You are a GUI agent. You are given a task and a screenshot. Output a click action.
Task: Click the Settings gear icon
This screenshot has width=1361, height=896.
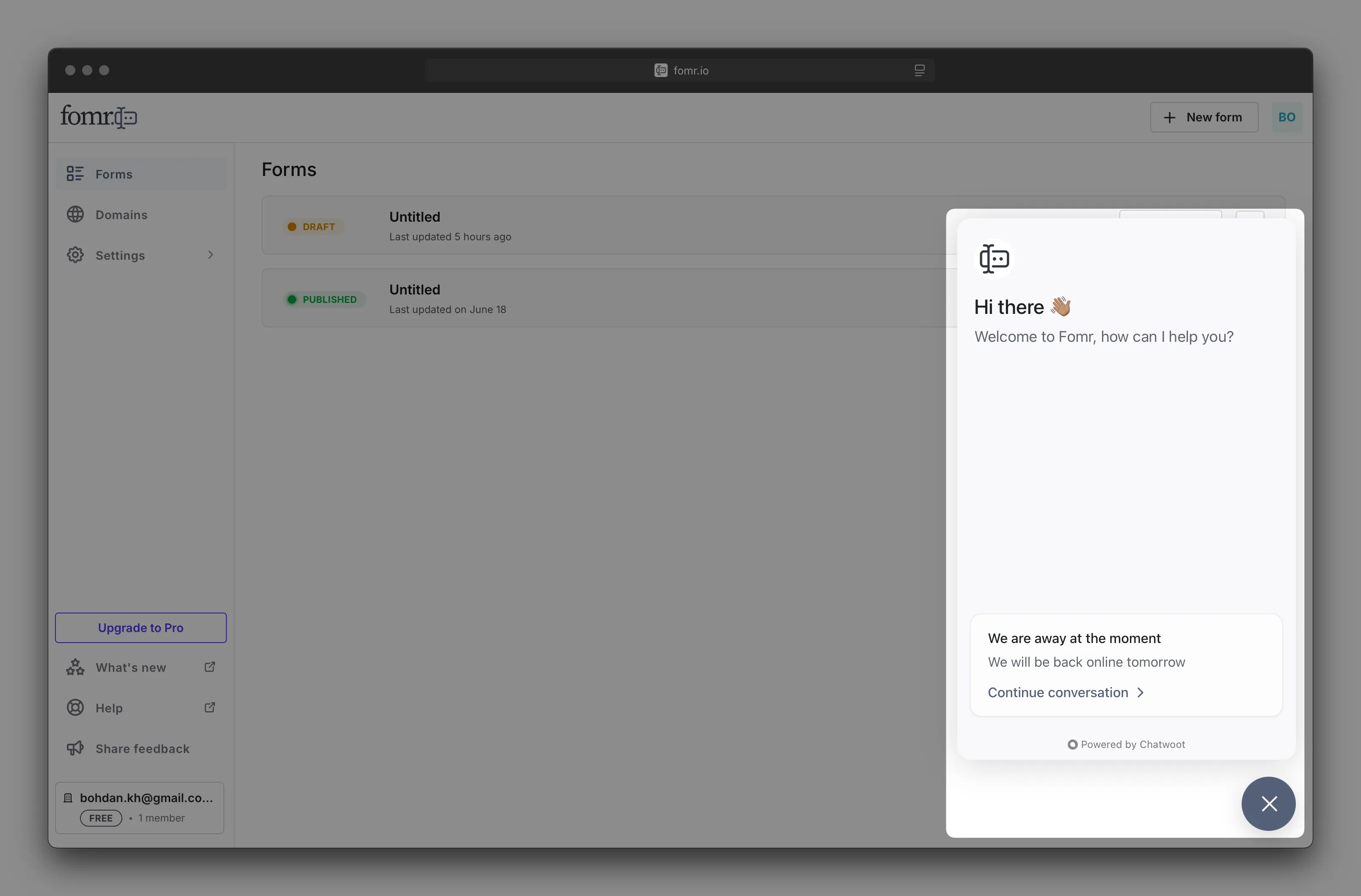click(x=75, y=255)
